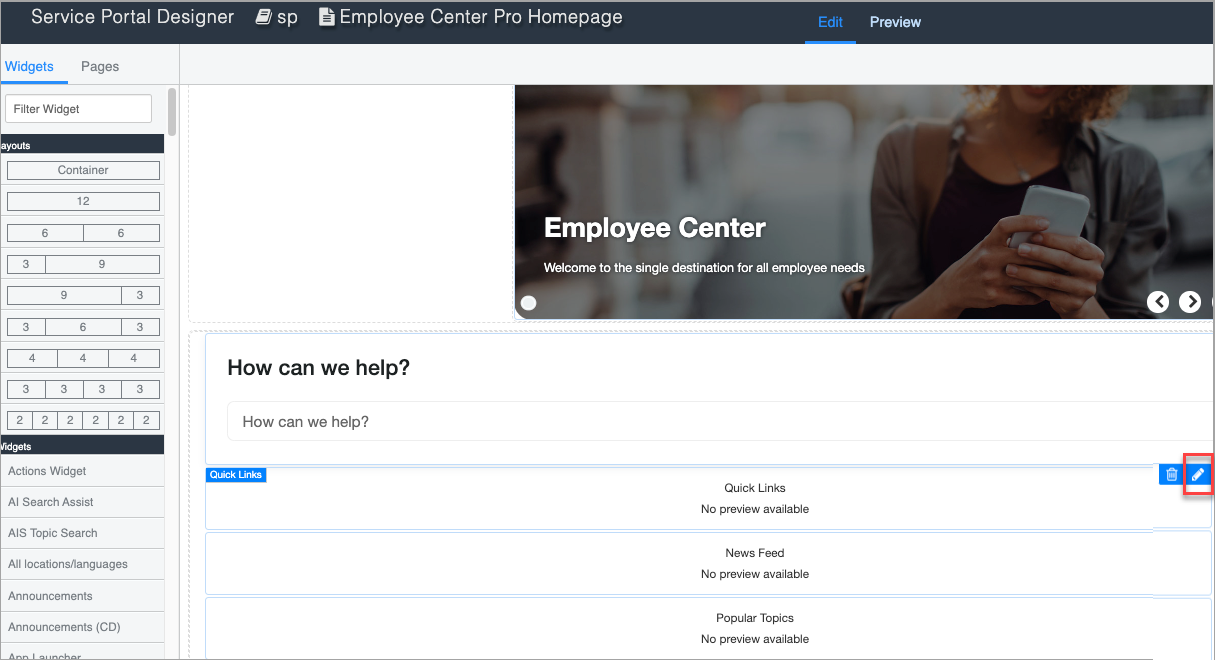Click the page document icon in header
The width and height of the screenshot is (1215, 660).
[x=326, y=17]
